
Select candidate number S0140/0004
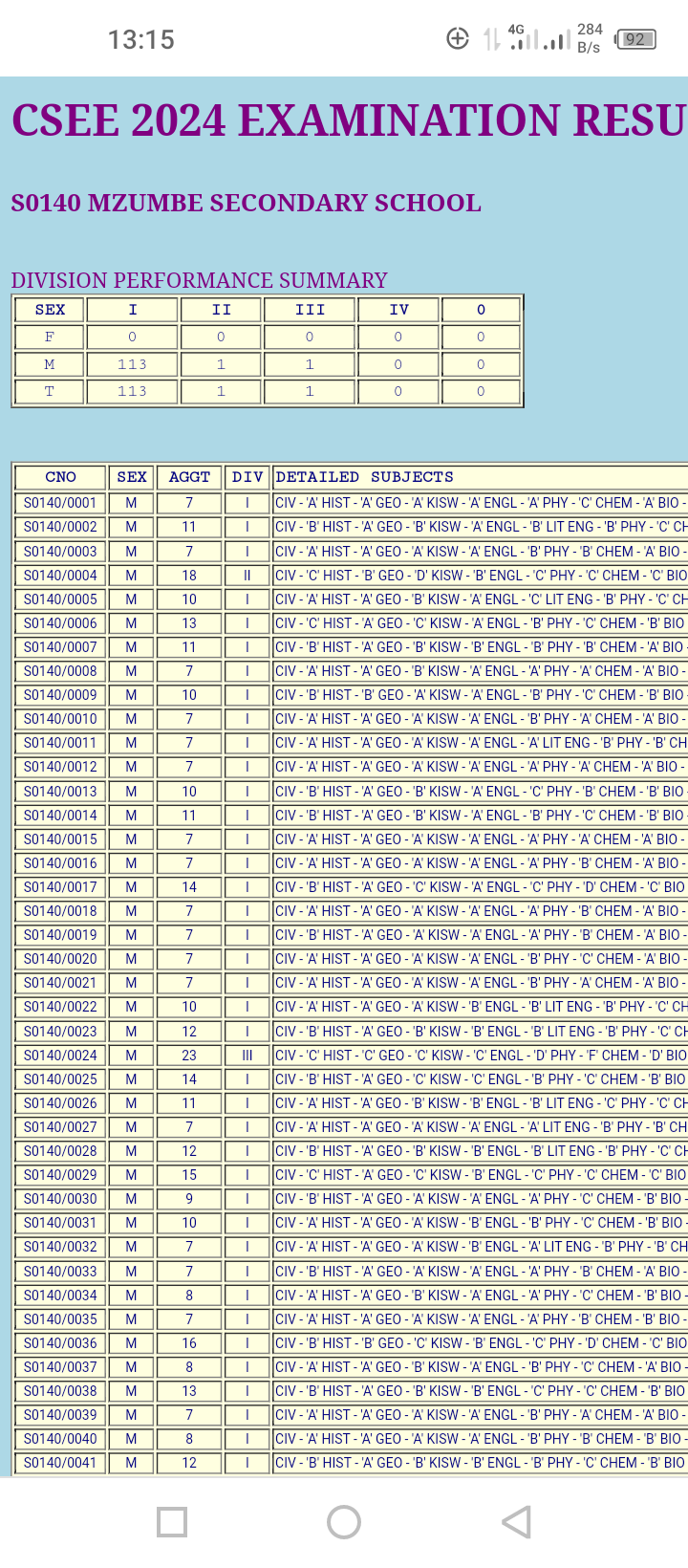(60, 576)
